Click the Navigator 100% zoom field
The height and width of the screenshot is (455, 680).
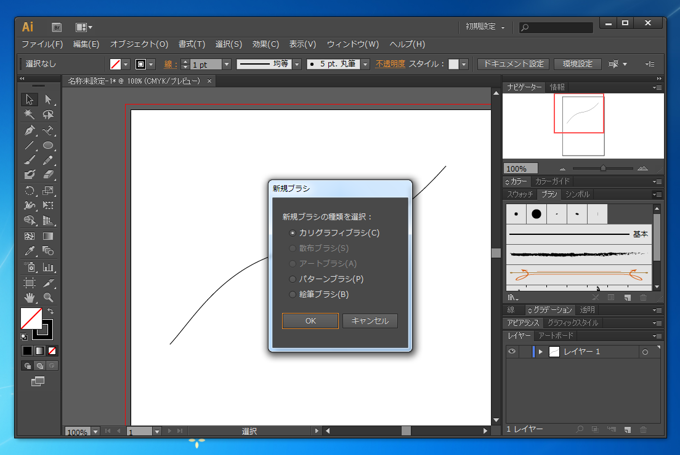pos(521,168)
